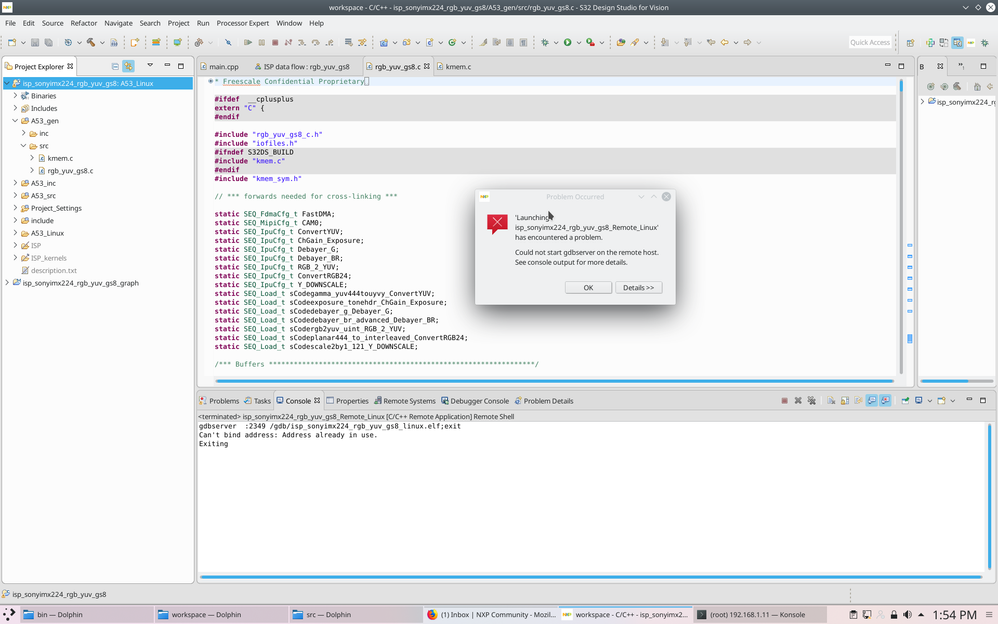
Task: Click Remove All Terminated Launches icon
Action: (812, 401)
